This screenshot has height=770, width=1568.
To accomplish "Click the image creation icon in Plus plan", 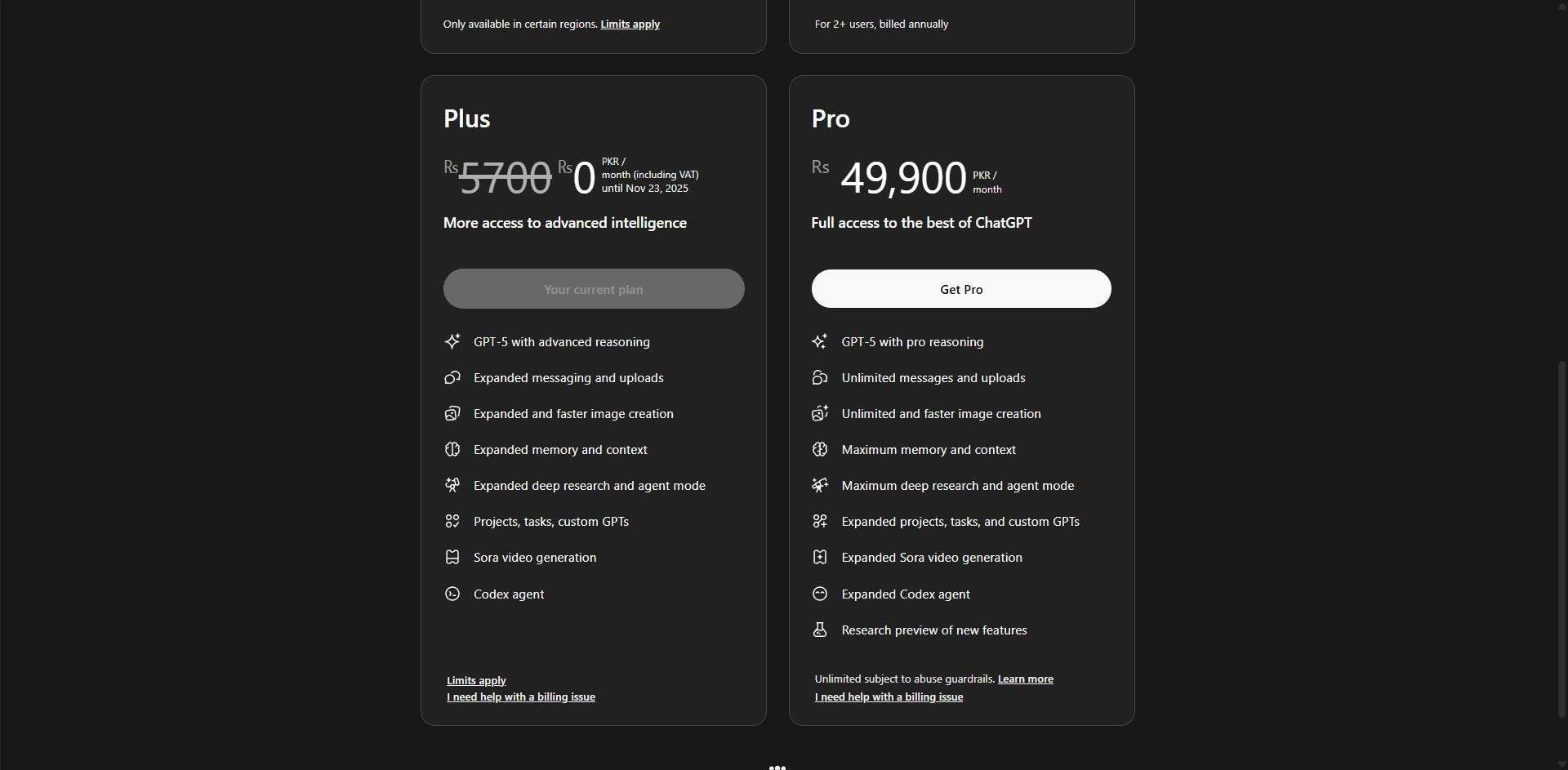I will 452,414.
